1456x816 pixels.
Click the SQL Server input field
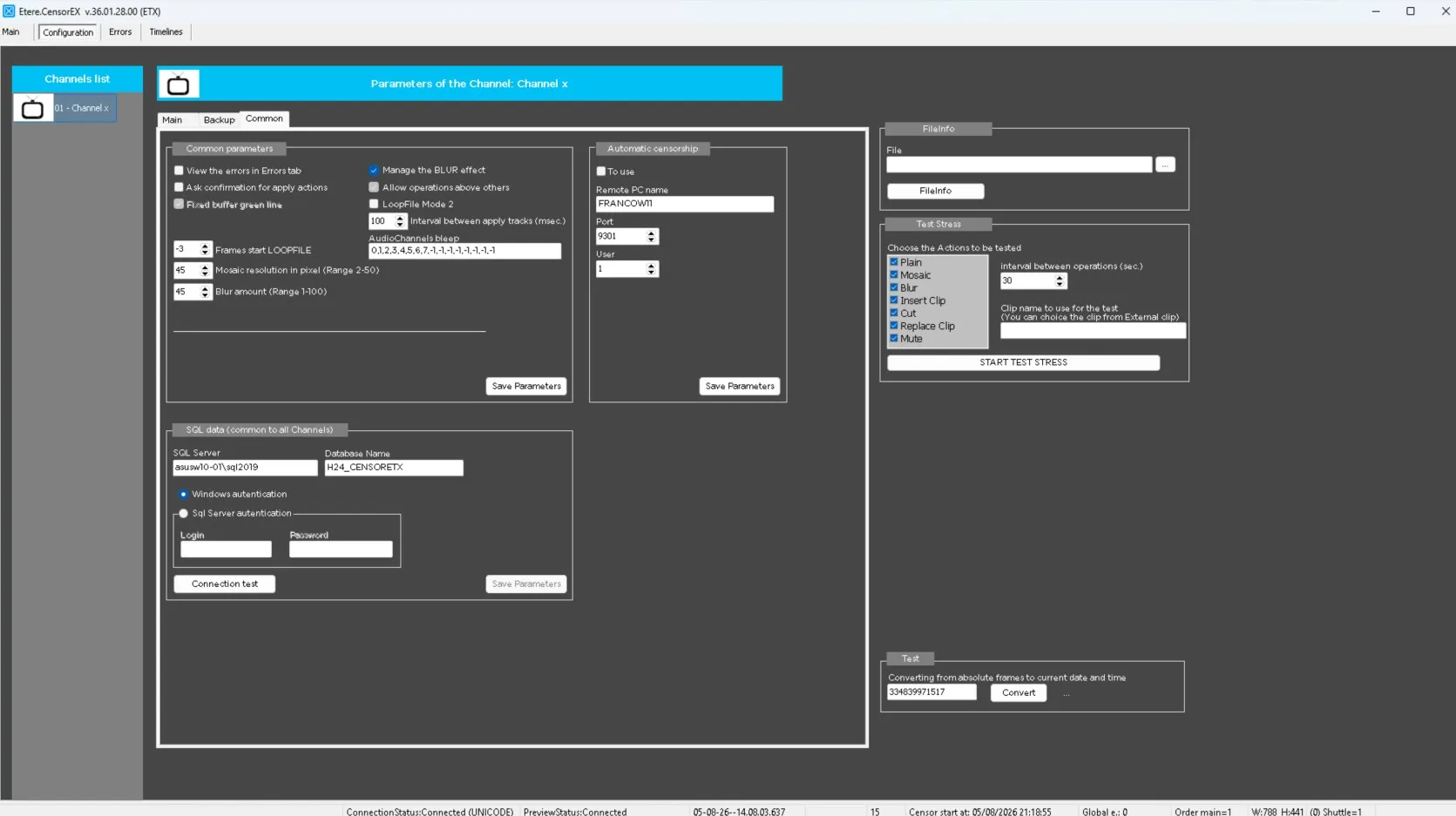coord(246,468)
